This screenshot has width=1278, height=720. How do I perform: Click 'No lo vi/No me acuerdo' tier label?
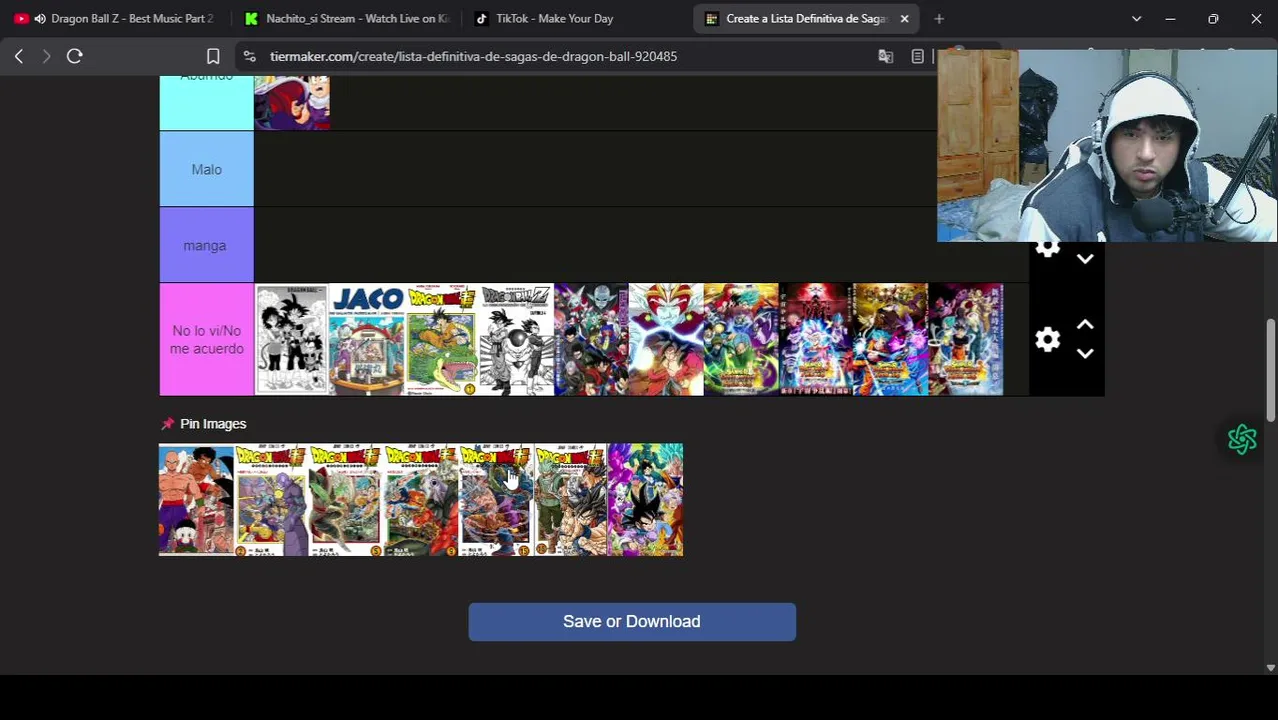pyautogui.click(x=206, y=340)
